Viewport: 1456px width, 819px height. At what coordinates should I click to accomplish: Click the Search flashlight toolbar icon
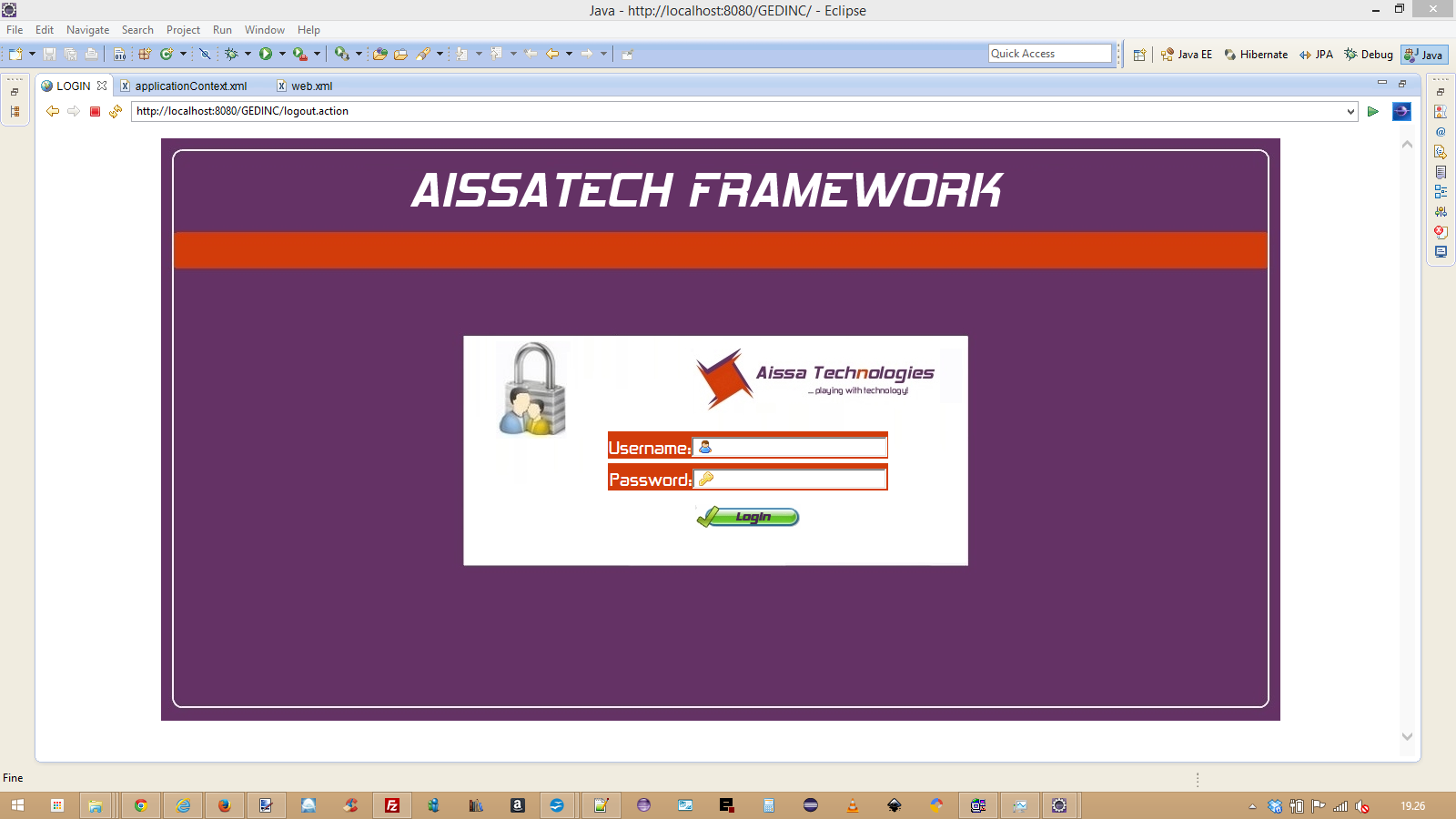(x=423, y=55)
